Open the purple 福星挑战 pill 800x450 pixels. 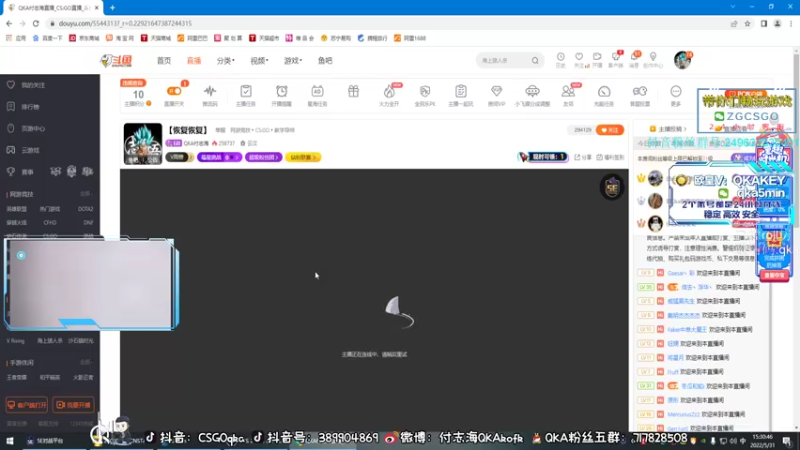point(219,157)
